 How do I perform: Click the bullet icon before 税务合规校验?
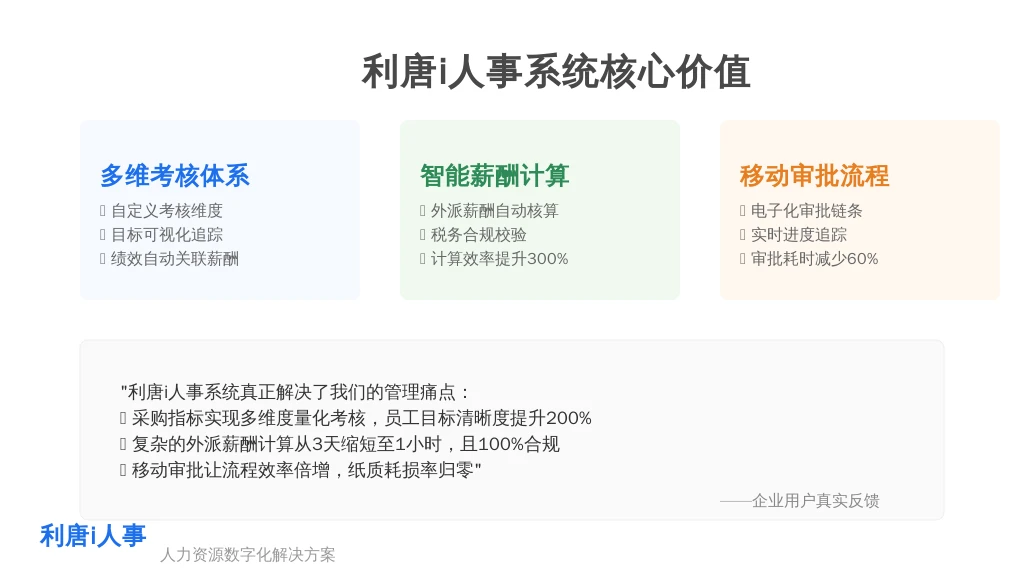click(x=423, y=234)
